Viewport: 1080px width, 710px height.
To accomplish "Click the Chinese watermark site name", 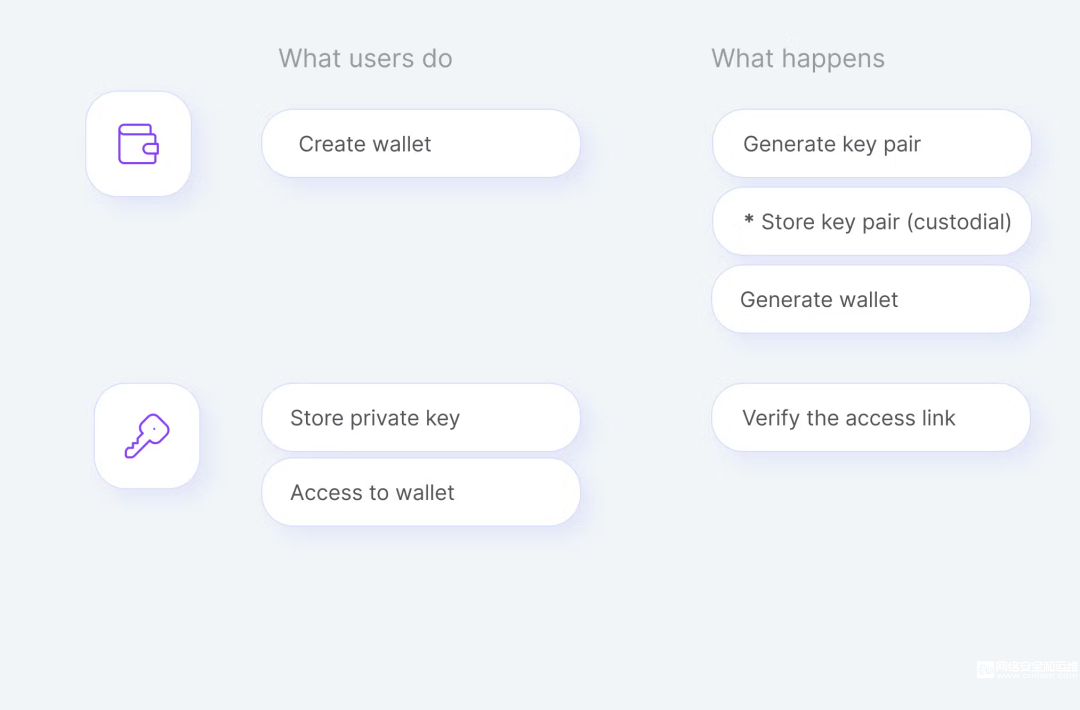I will click(x=1037, y=666).
